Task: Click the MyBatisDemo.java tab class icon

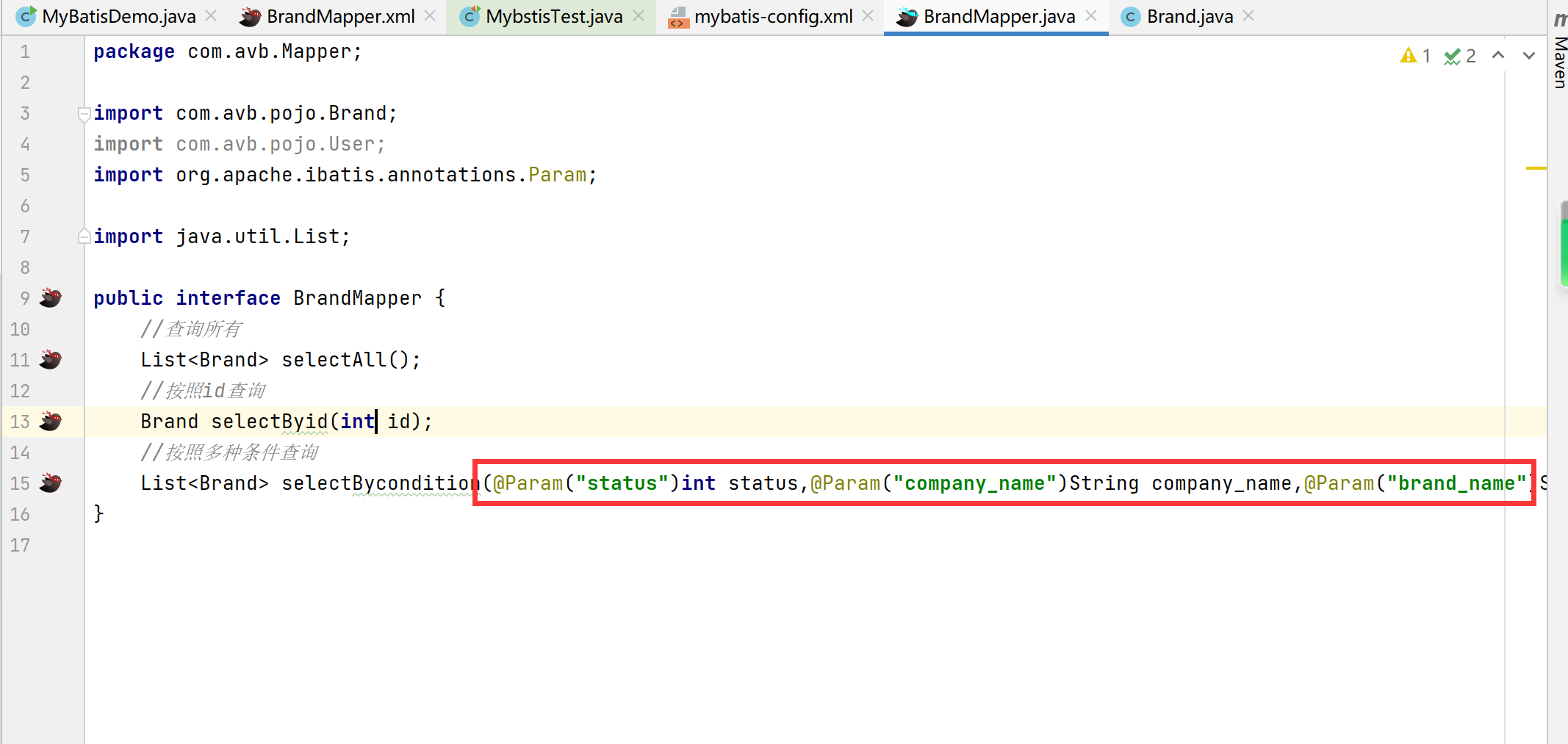Action: coord(26,16)
